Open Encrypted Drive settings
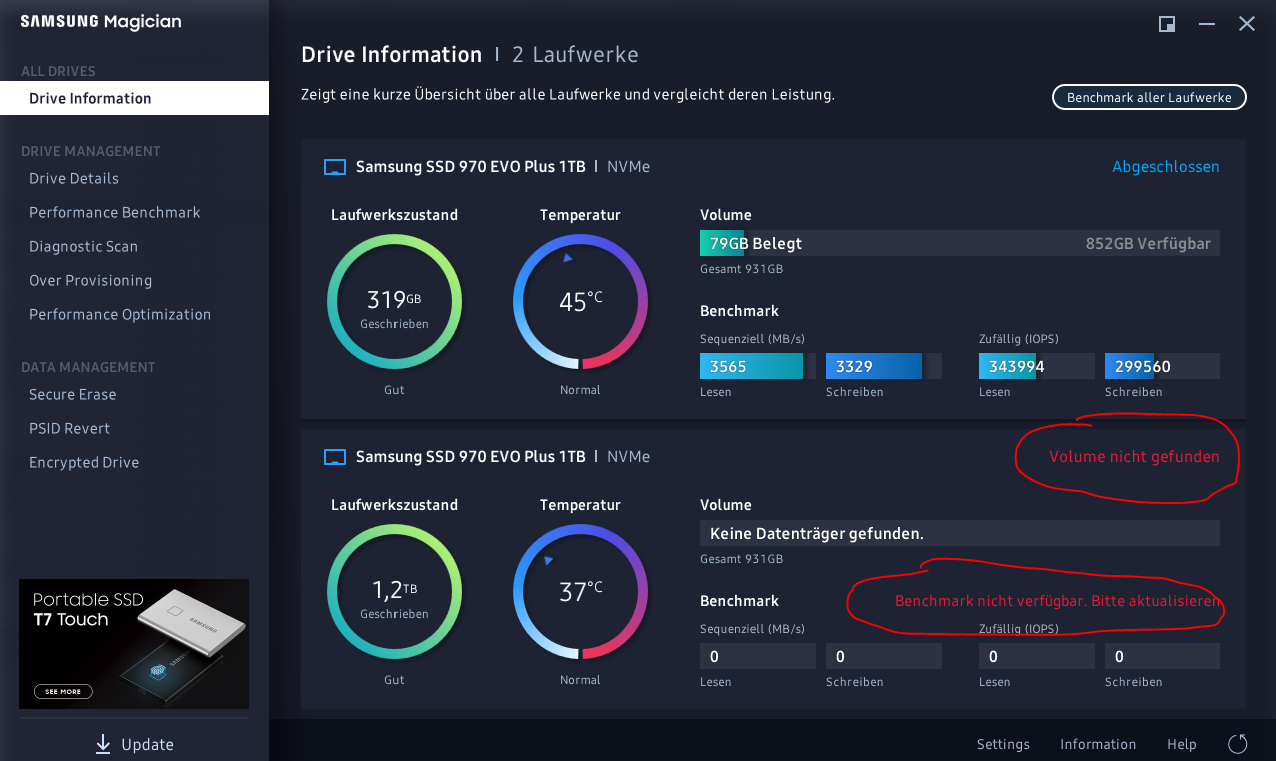The image size is (1276, 761). (x=84, y=462)
